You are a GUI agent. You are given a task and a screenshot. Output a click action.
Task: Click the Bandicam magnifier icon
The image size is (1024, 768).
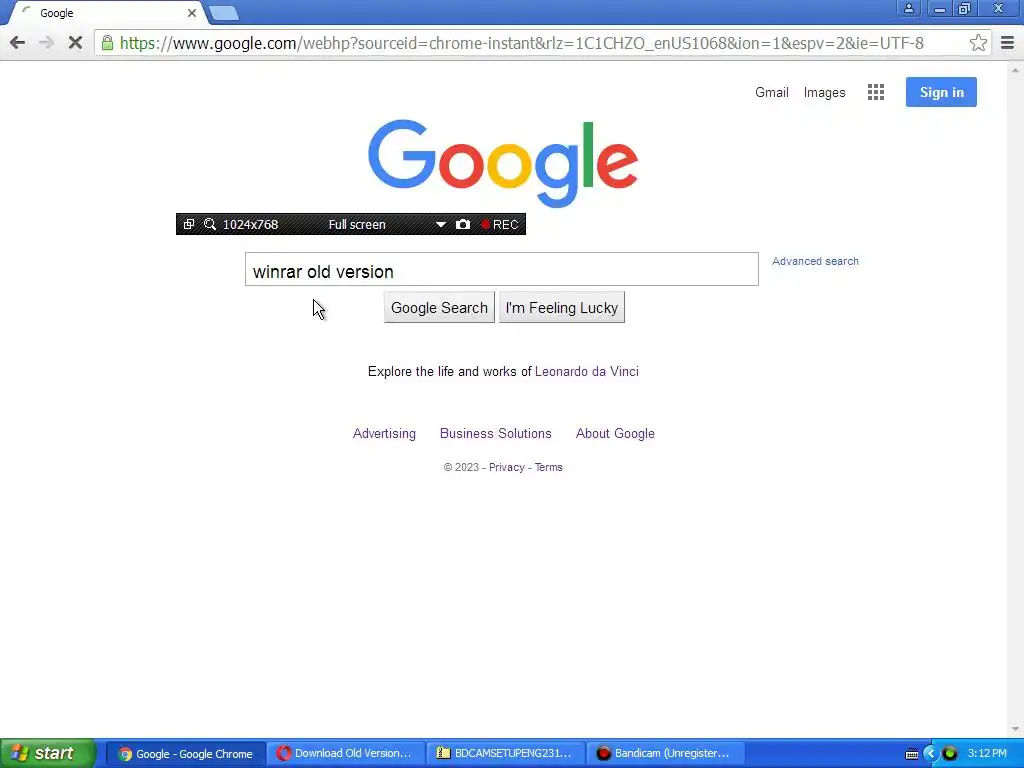tap(210, 224)
